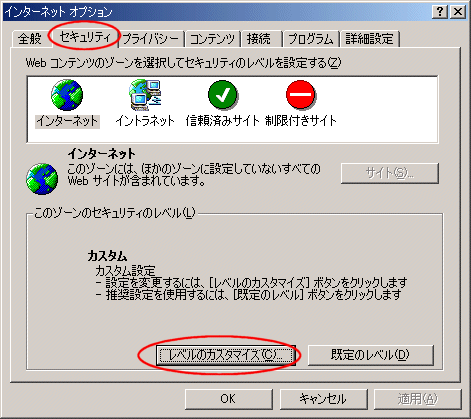Close the インターネット オプション dialog
Screen dimensions: 471x419
click(x=458, y=12)
